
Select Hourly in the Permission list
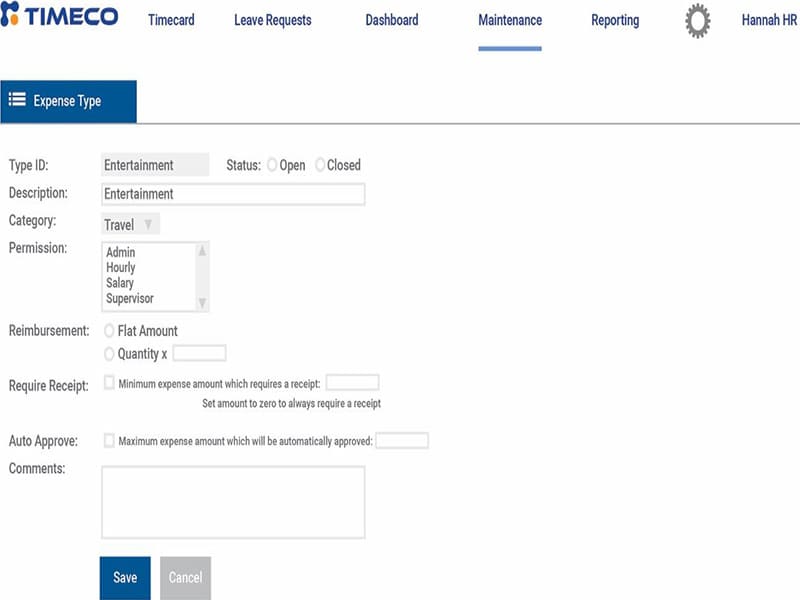click(120, 267)
